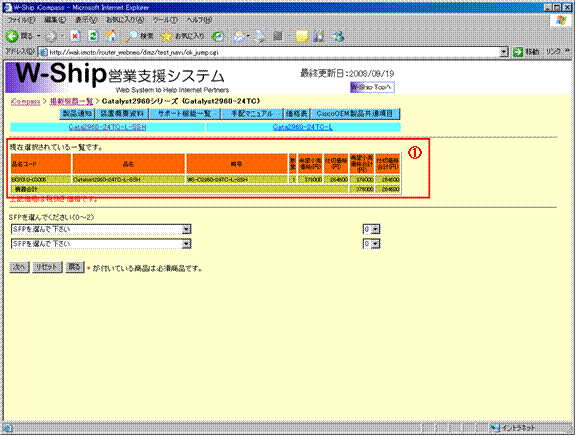
Task: Open the second SFP selection dropdown
Action: coord(186,244)
